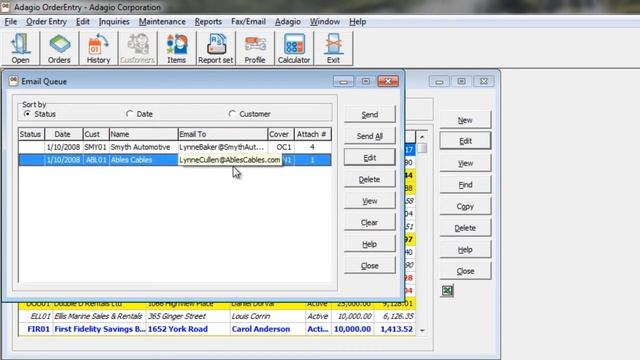Click View in the customers window

(x=465, y=163)
